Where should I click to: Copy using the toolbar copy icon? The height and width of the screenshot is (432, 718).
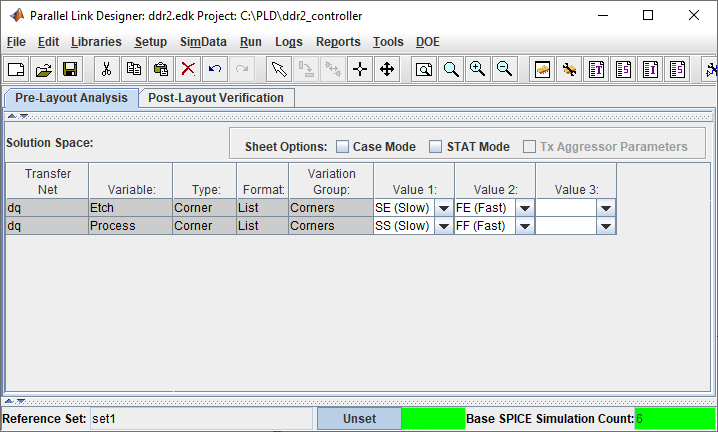(134, 69)
